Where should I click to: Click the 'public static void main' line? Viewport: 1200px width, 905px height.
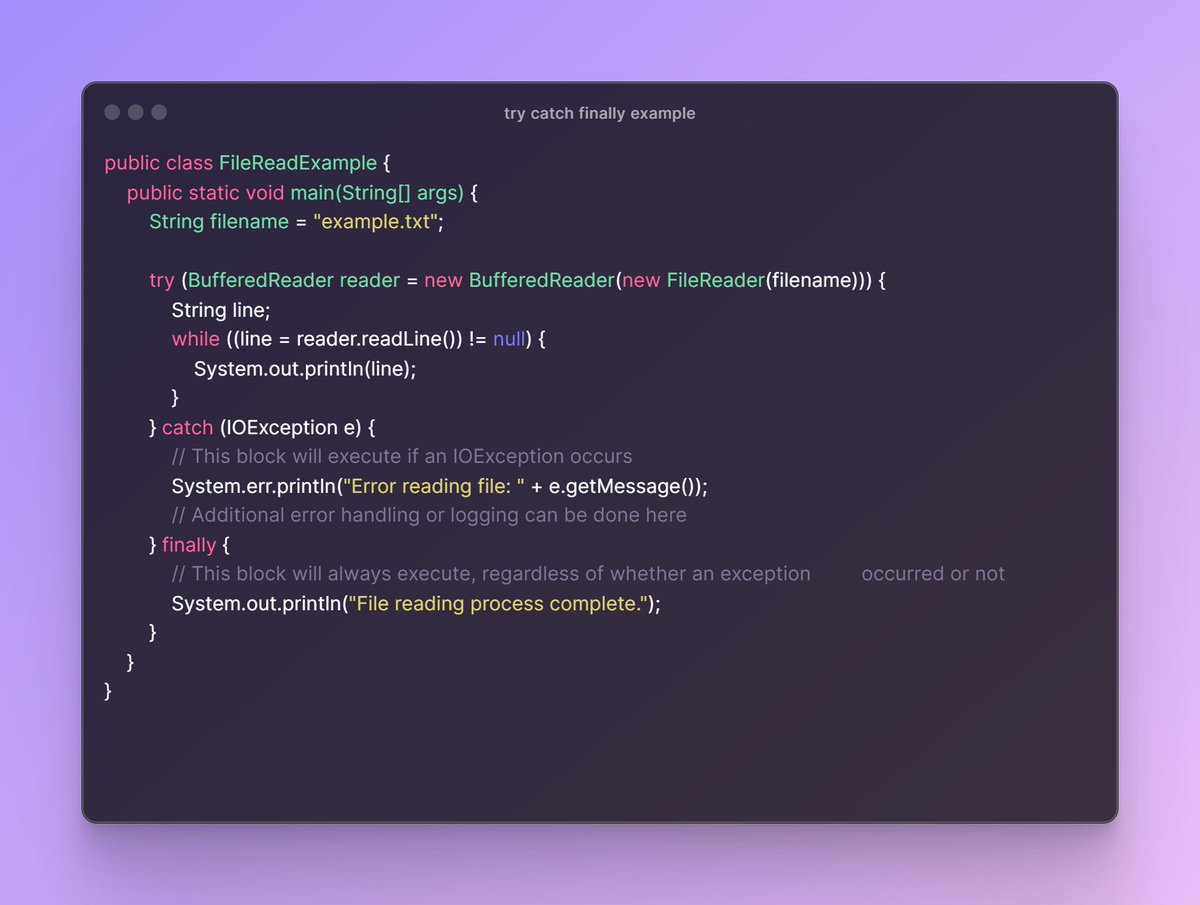tap(302, 193)
